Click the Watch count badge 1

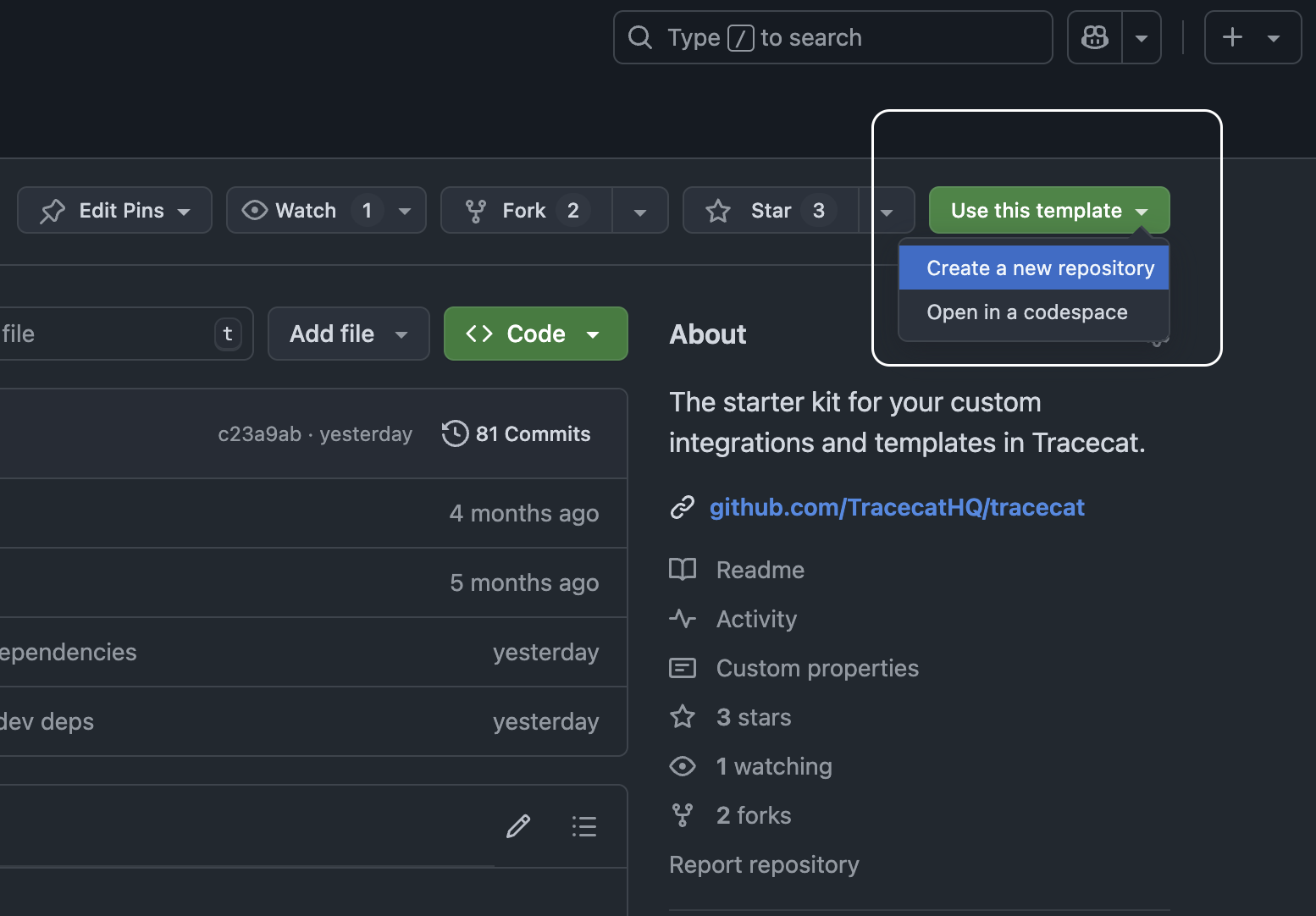click(367, 210)
